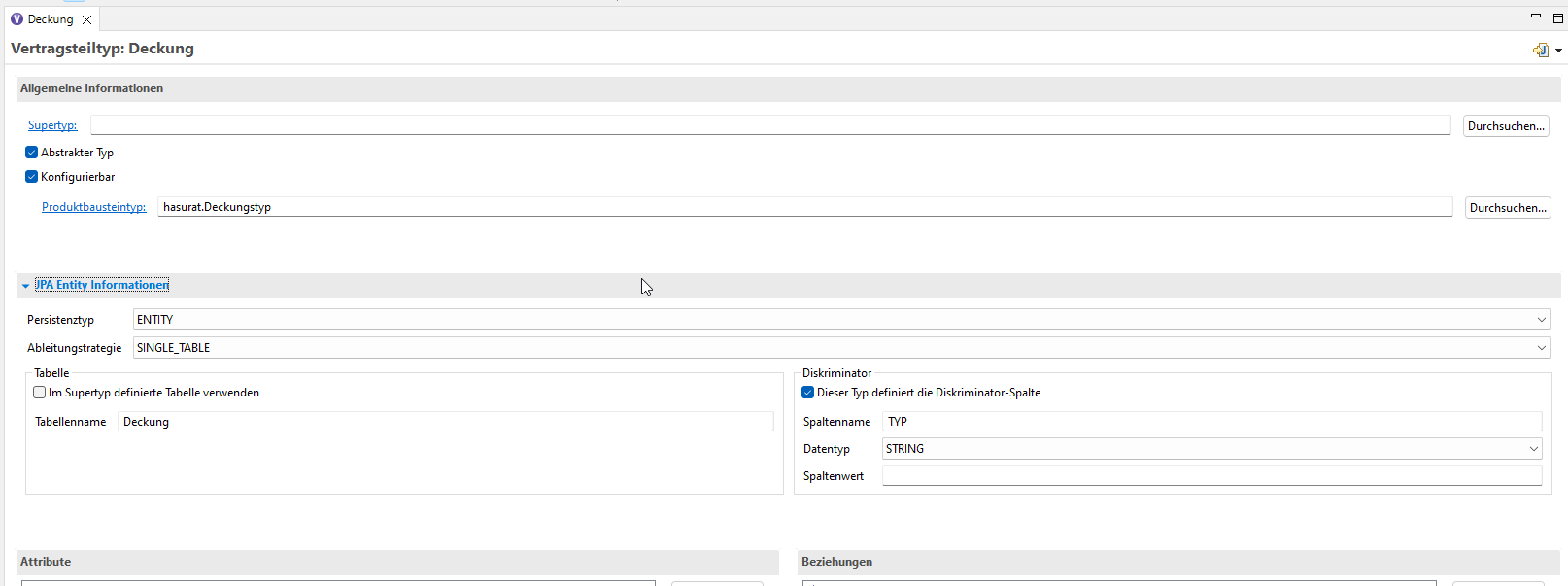Open the arrow menu beside Java source icon
Image resolution: width=1568 pixels, height=586 pixels.
click(x=1558, y=51)
